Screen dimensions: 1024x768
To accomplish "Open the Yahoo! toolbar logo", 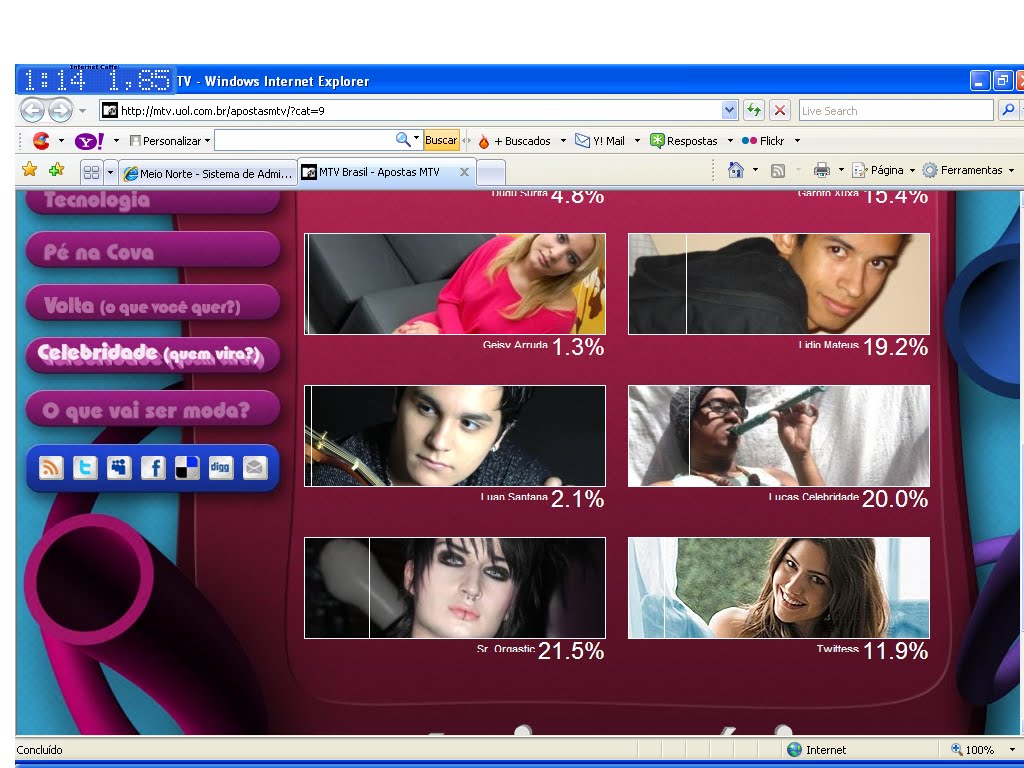I will coord(89,140).
